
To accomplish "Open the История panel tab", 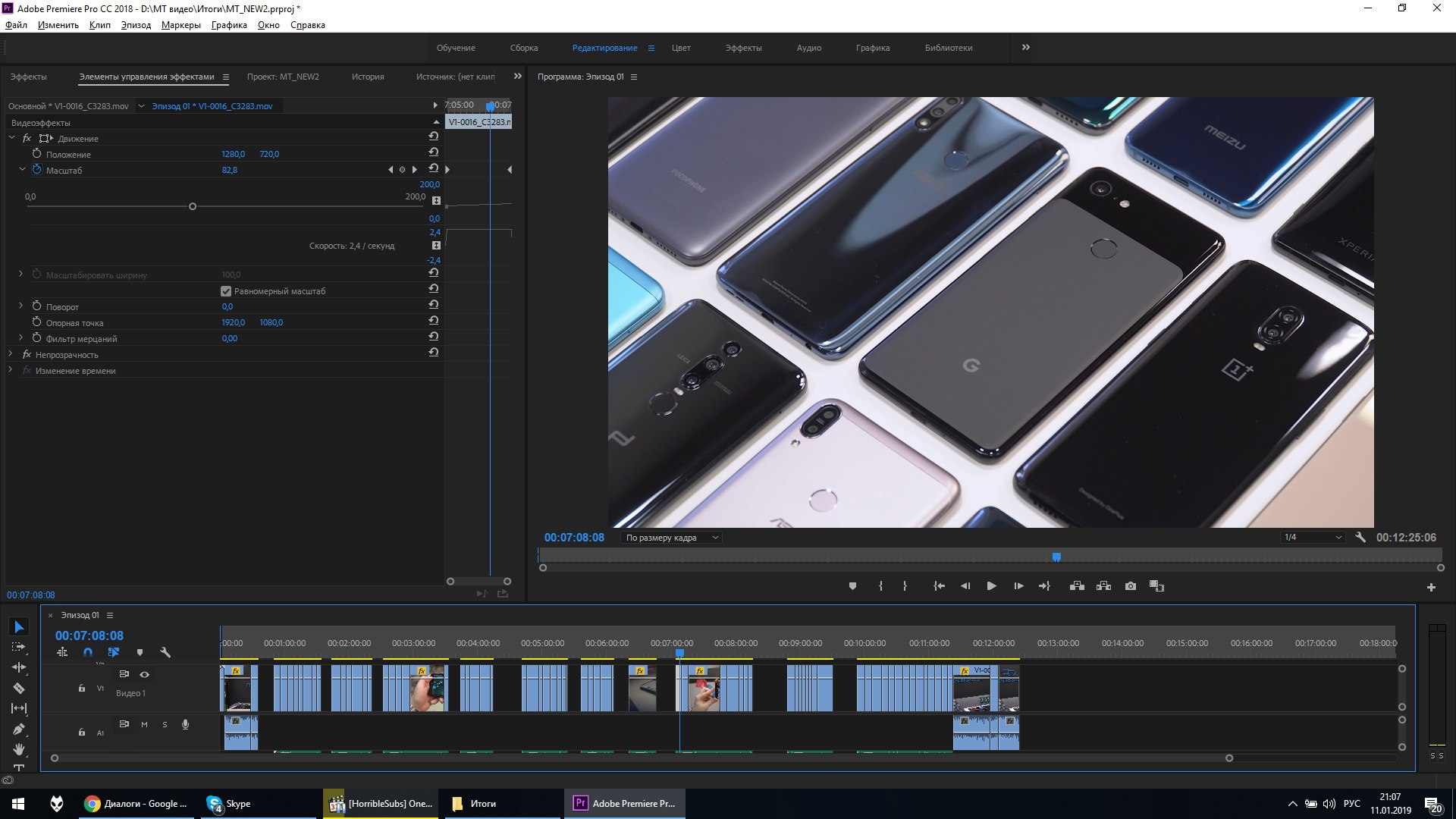I will pos(368,77).
